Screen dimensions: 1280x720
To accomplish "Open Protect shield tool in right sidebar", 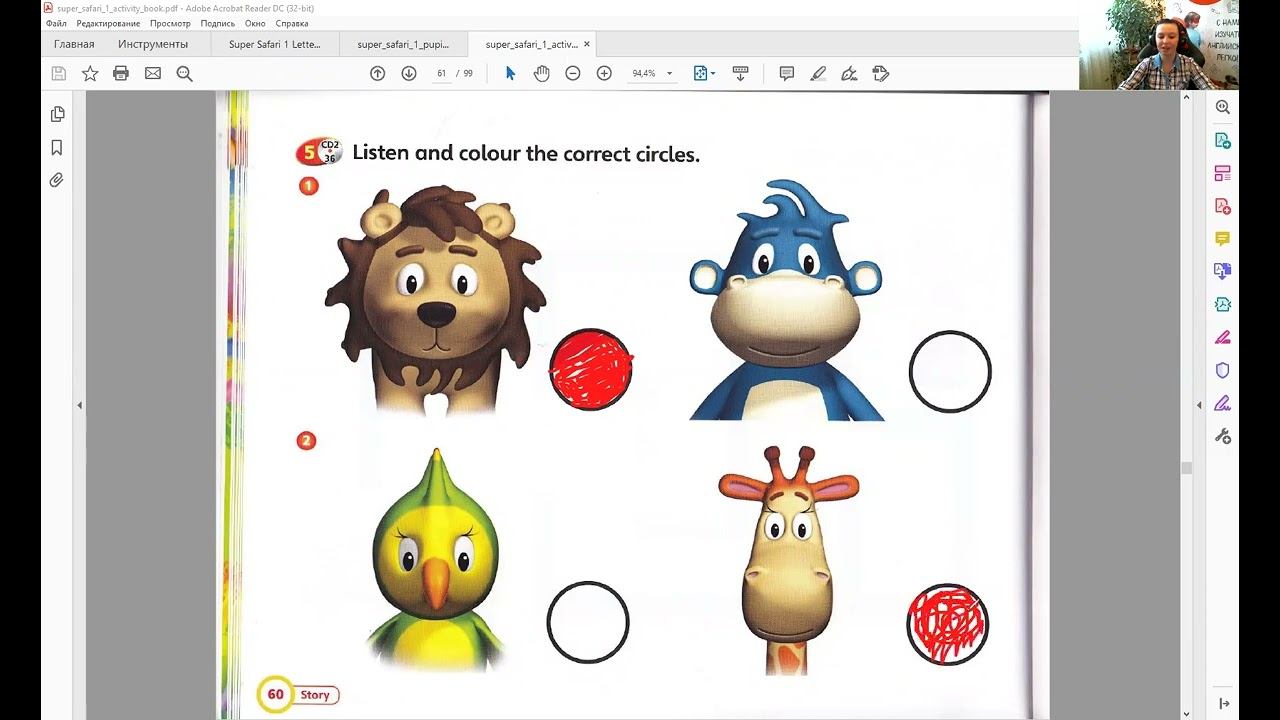I will click(x=1222, y=370).
